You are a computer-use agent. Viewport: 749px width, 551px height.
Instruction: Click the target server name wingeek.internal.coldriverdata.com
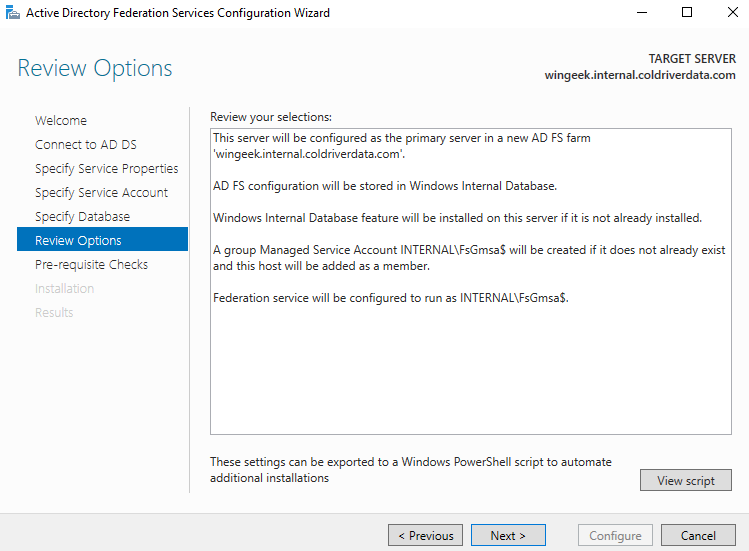click(x=639, y=75)
